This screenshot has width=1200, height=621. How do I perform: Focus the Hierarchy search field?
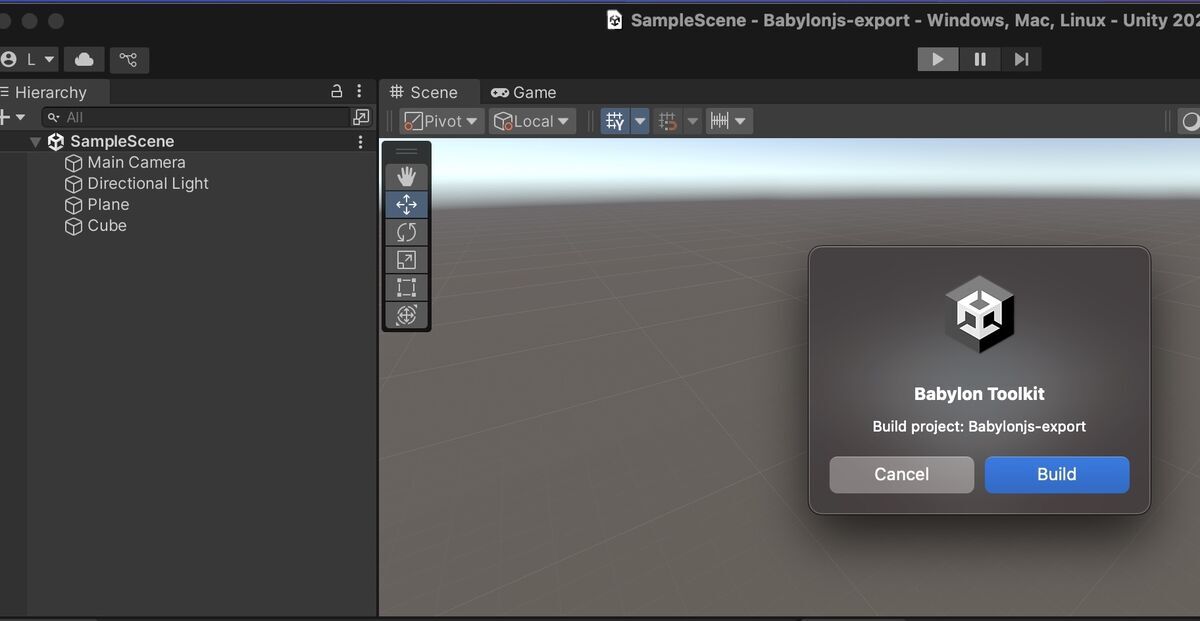click(195, 117)
